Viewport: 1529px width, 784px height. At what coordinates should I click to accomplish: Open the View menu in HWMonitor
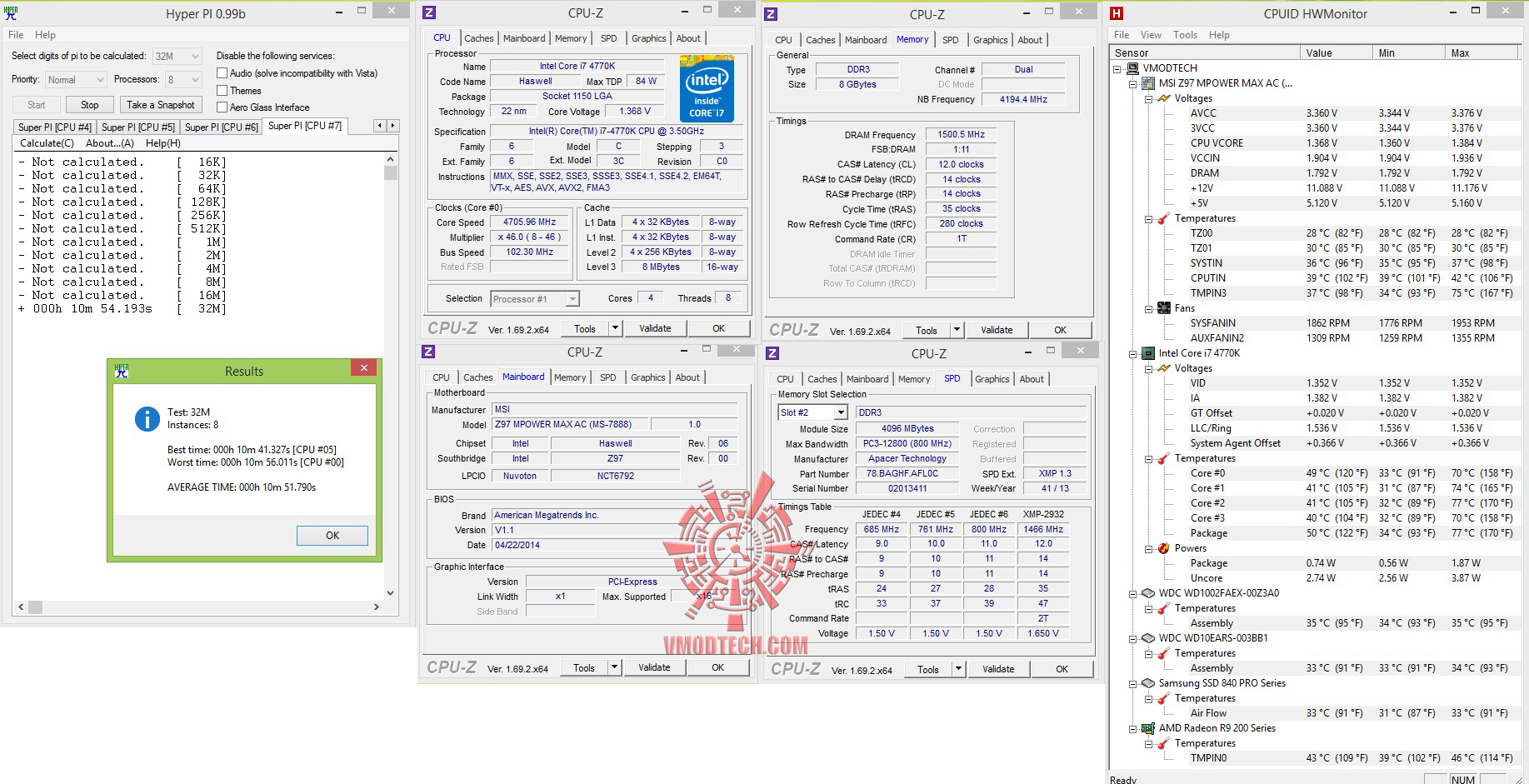point(1151,35)
